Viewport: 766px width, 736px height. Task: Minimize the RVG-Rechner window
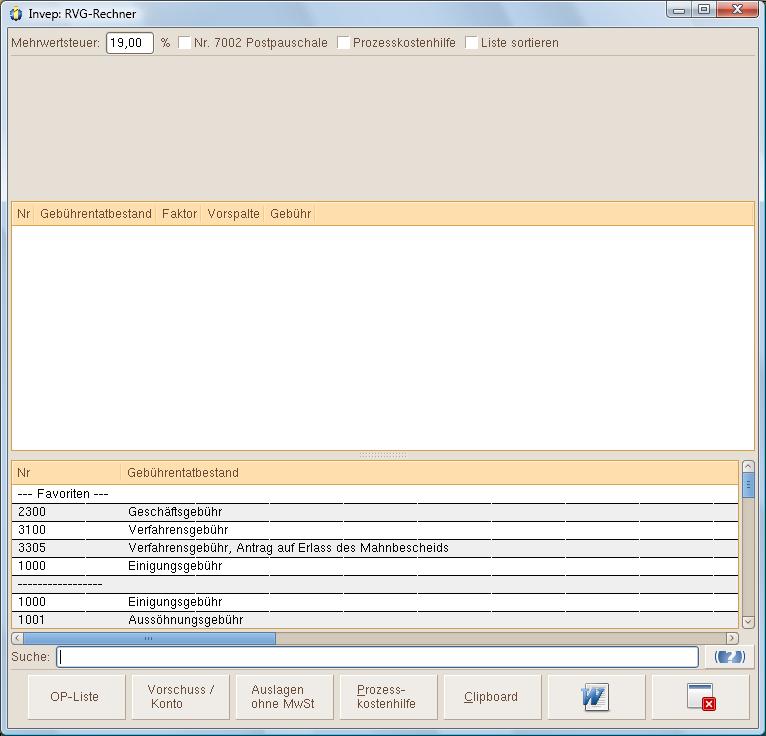point(679,9)
